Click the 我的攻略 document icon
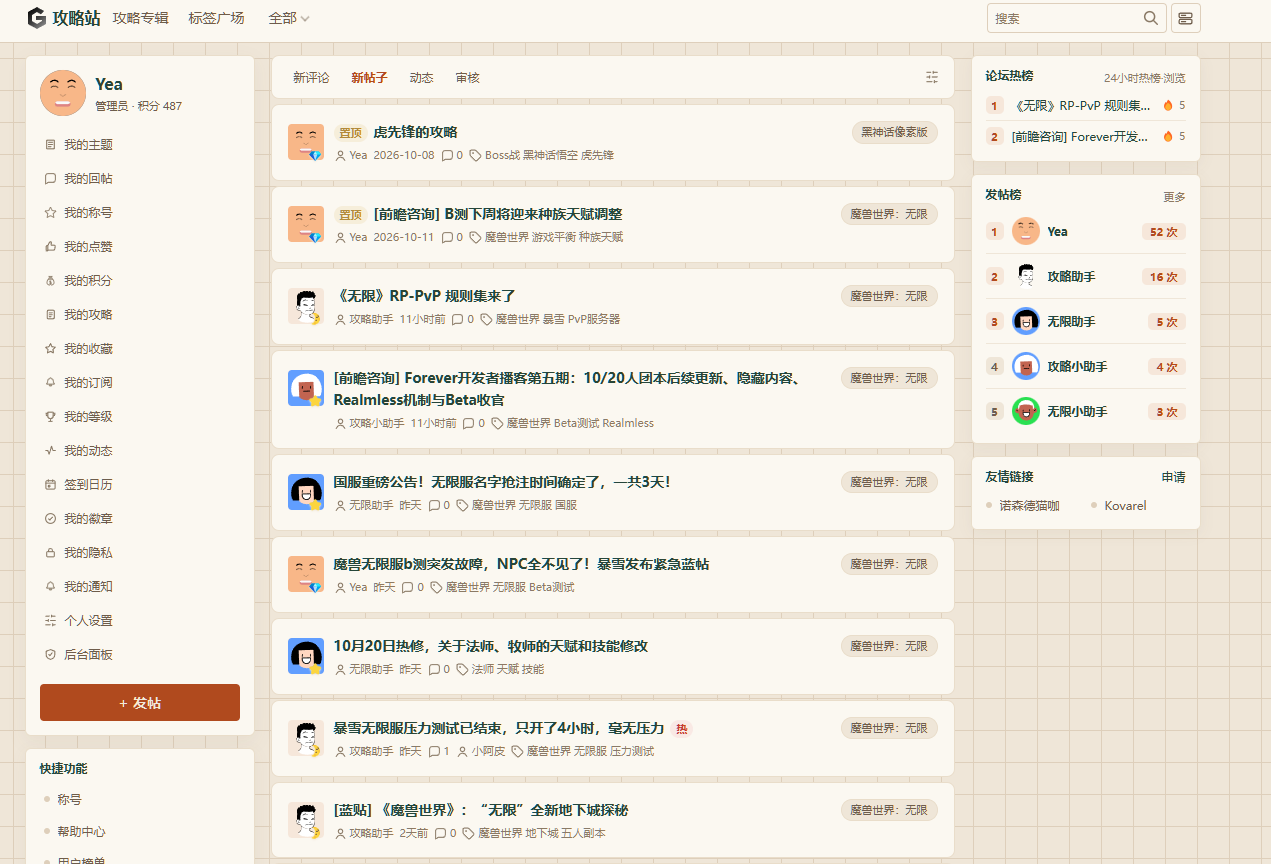 (50, 315)
